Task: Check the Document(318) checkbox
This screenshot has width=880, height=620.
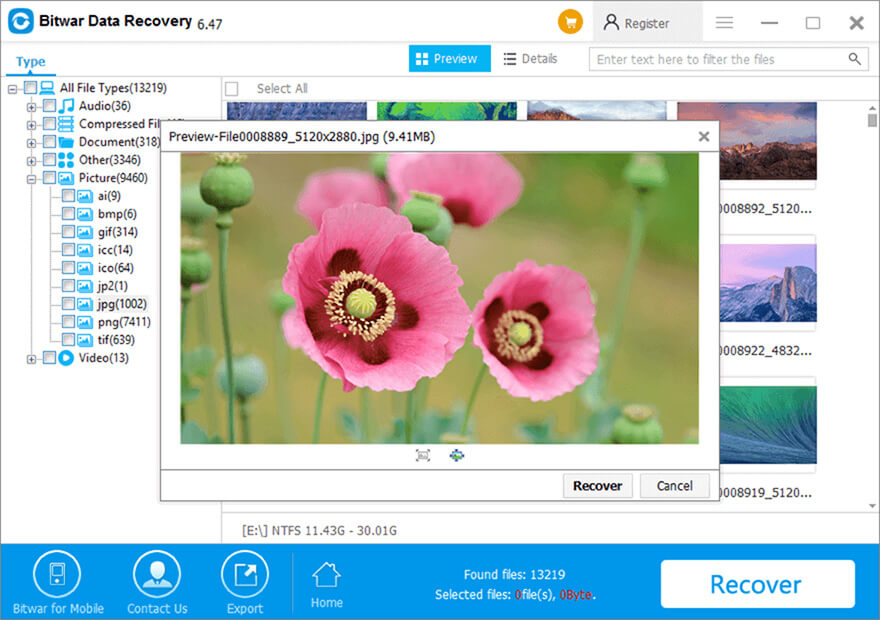Action: [49, 141]
